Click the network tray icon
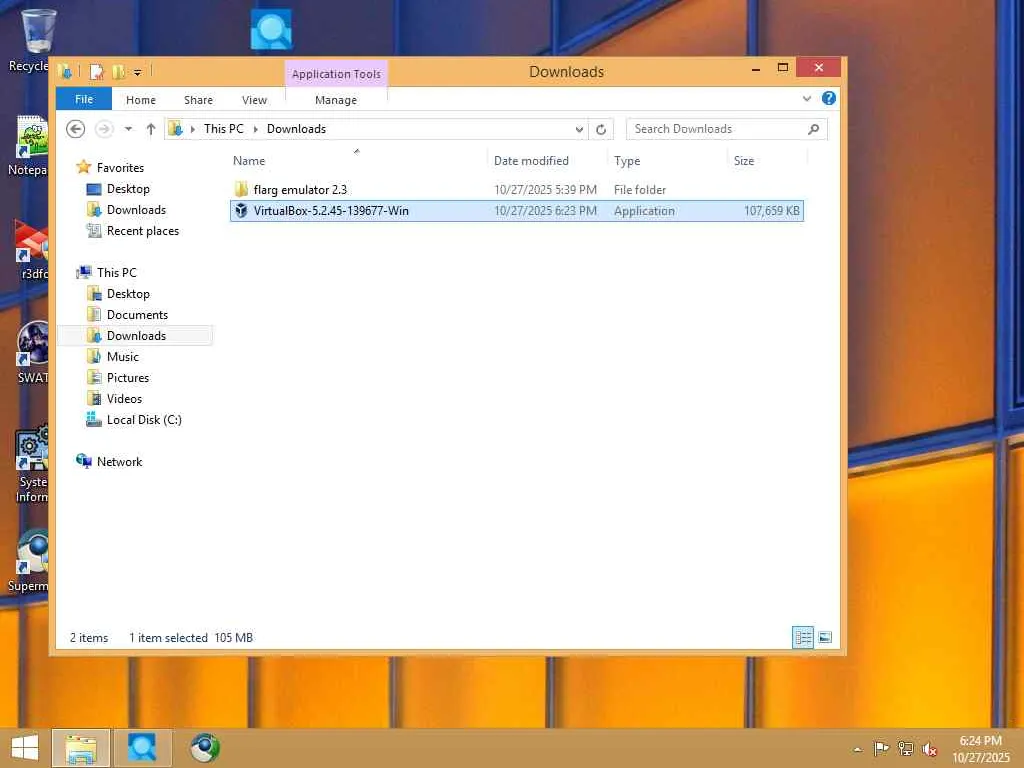This screenshot has height=768, width=1024. (x=905, y=748)
